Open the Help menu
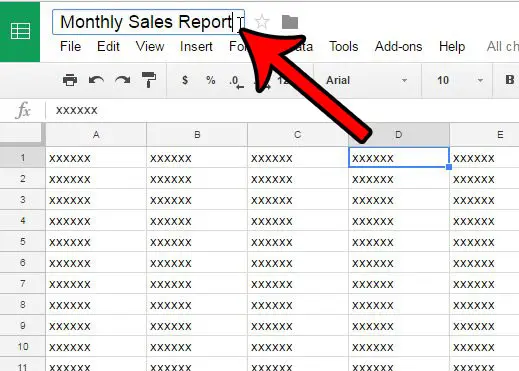 pyautogui.click(x=452, y=46)
